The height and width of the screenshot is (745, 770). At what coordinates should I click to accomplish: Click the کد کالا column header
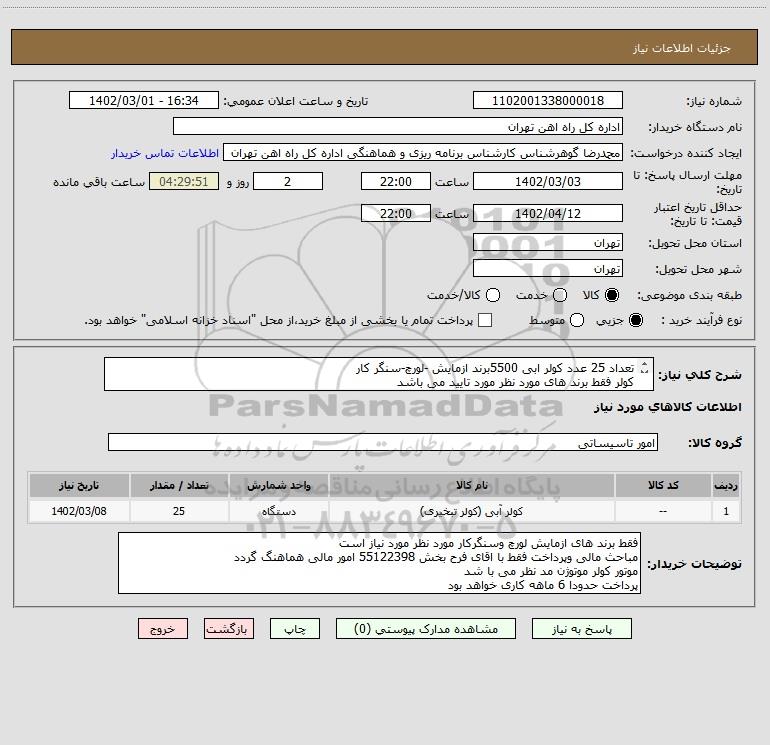coord(663,485)
